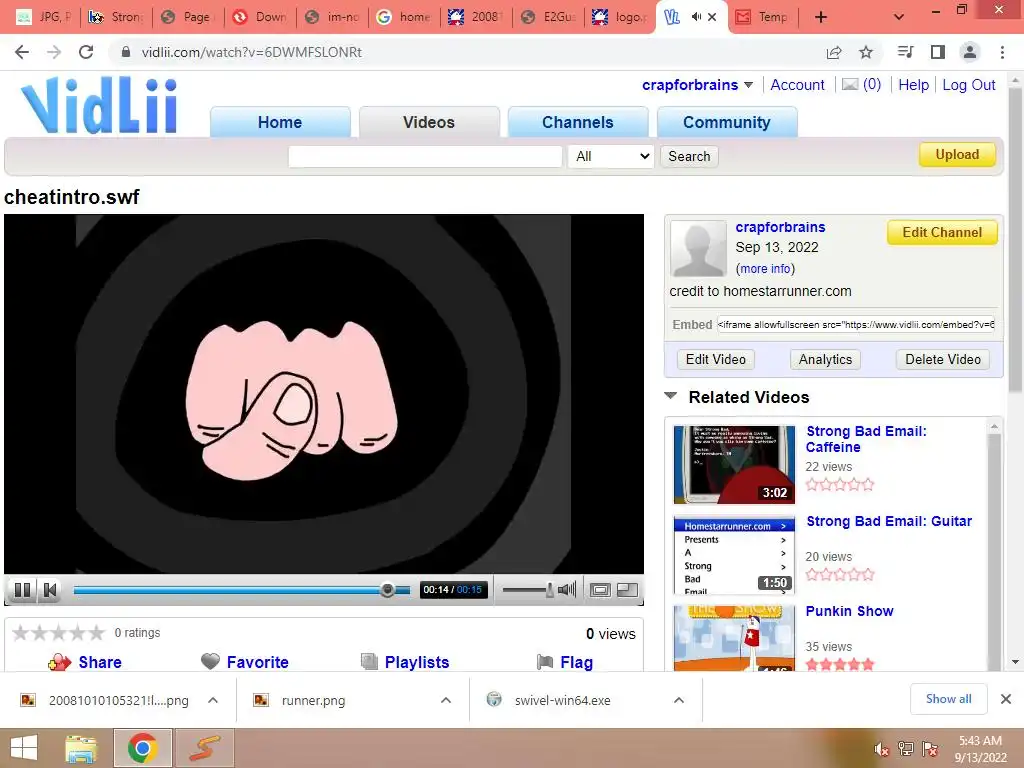Click the Edit Video button
This screenshot has height=768, width=1024.
[x=716, y=359]
